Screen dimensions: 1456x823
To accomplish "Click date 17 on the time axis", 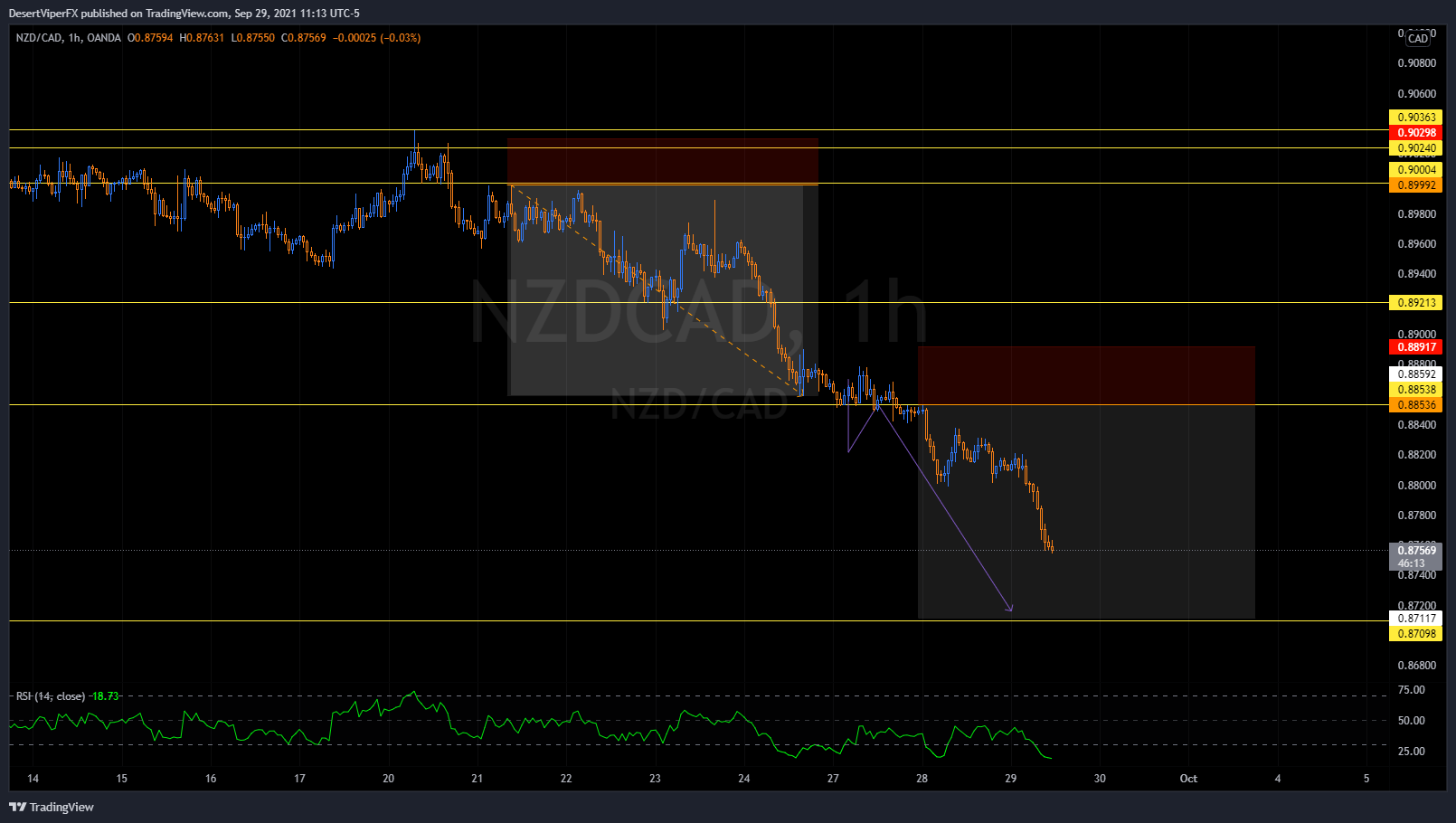I will tap(299, 779).
